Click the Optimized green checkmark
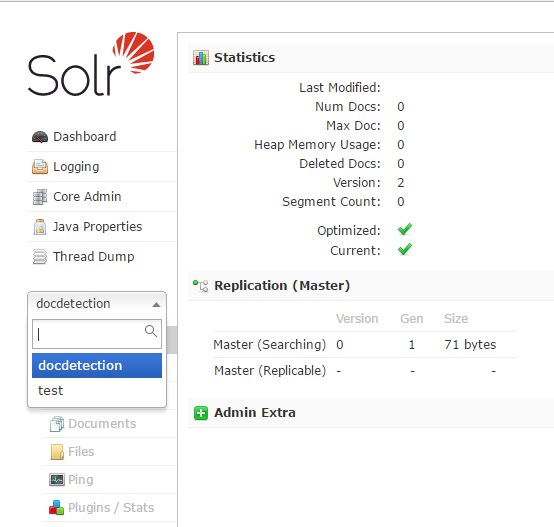Image resolution: width=554 pixels, height=527 pixels. [405, 229]
